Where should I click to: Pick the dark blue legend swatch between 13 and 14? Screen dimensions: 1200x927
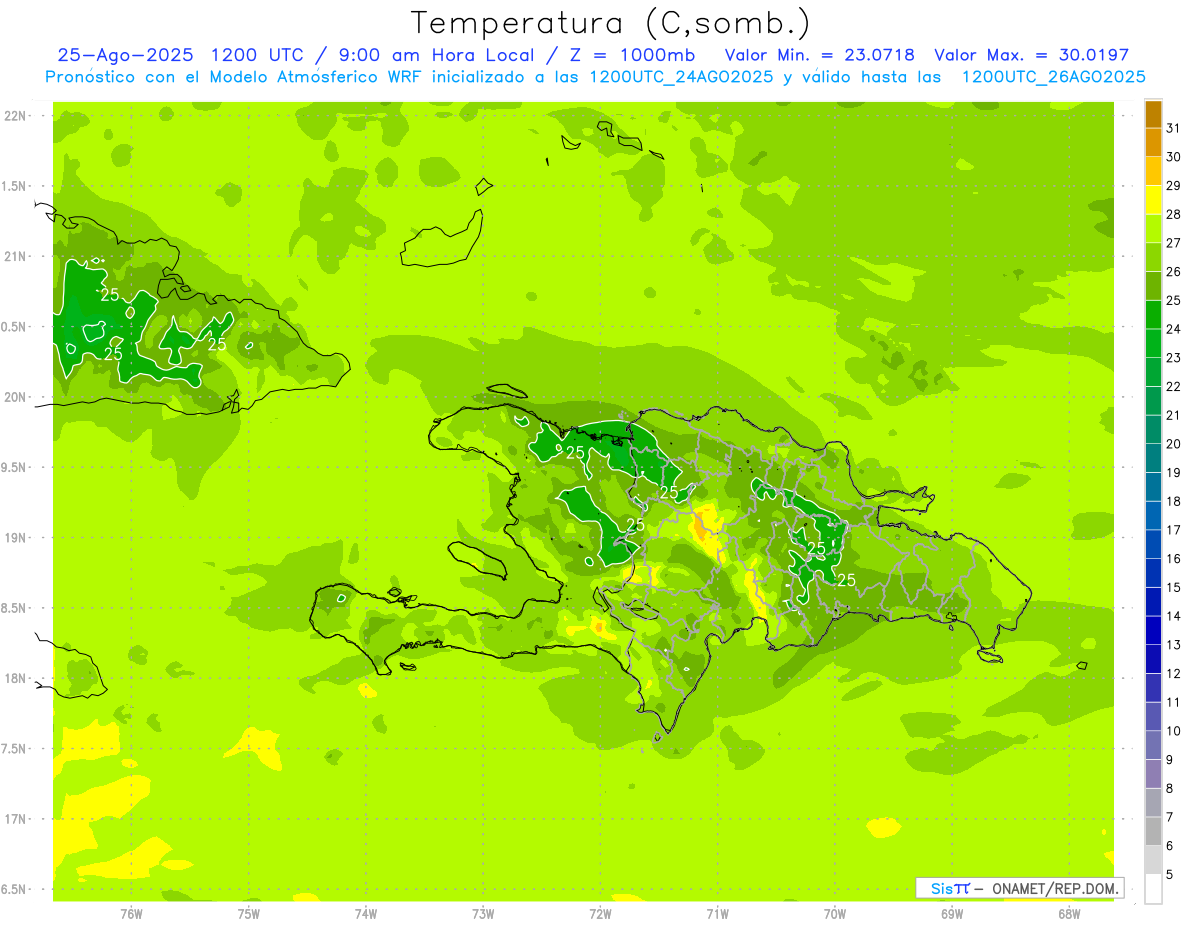click(1153, 630)
